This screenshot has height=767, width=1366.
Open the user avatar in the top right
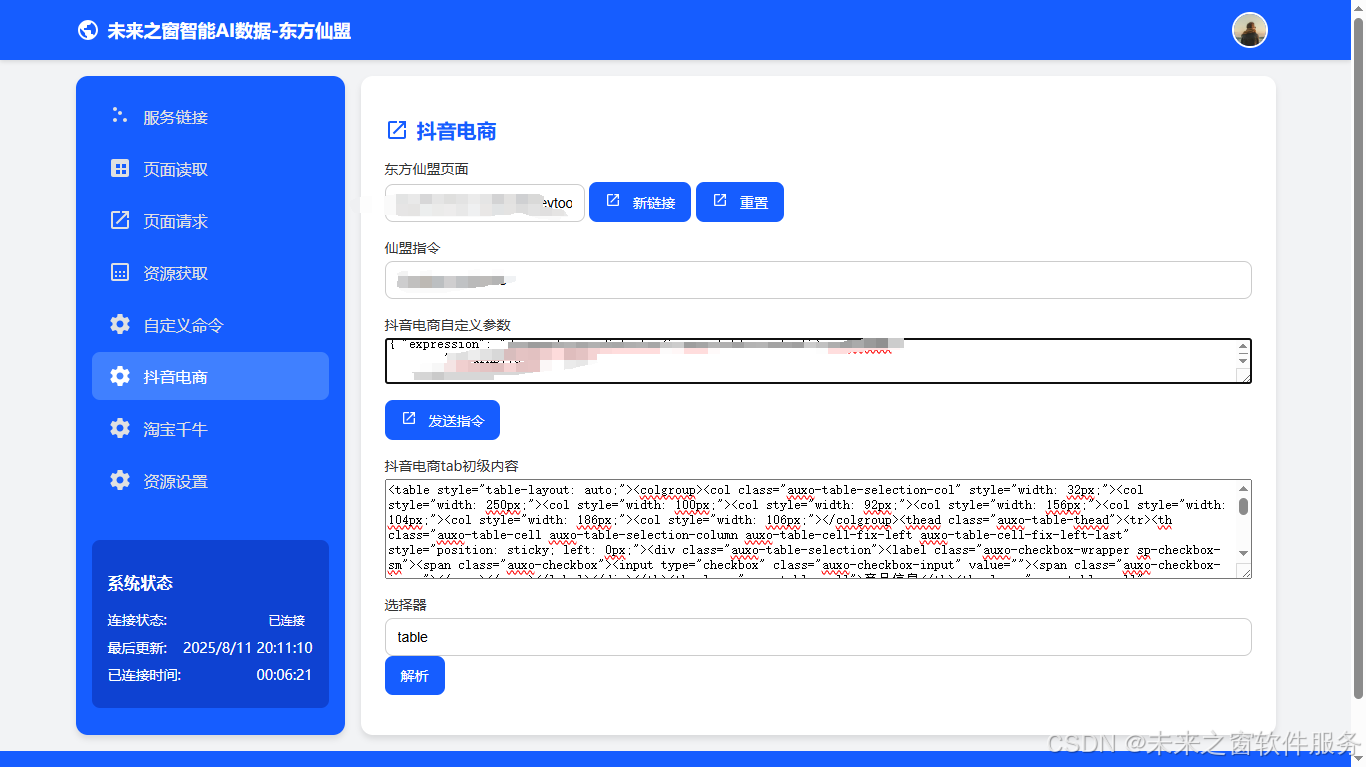(1249, 30)
